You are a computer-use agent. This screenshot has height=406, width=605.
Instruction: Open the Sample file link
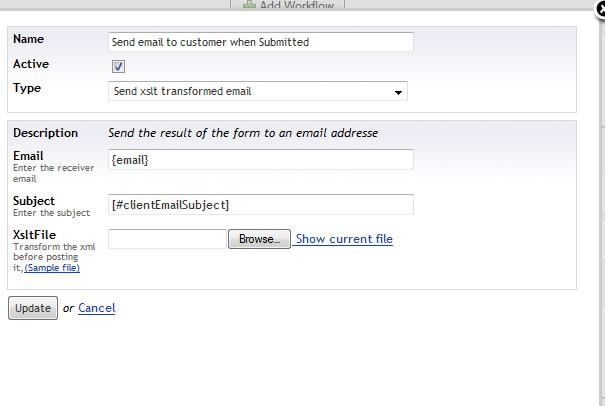click(52, 268)
